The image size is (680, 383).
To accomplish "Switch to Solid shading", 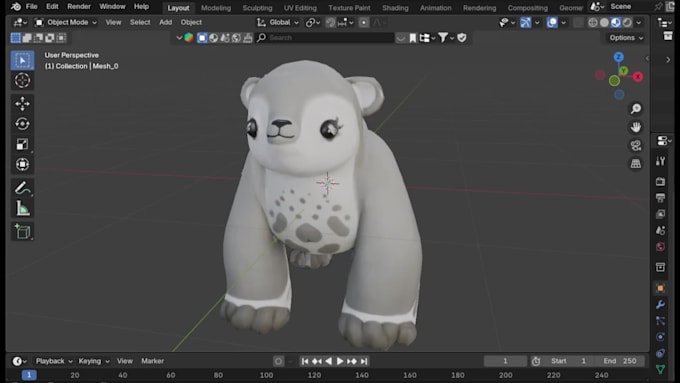I will (604, 22).
